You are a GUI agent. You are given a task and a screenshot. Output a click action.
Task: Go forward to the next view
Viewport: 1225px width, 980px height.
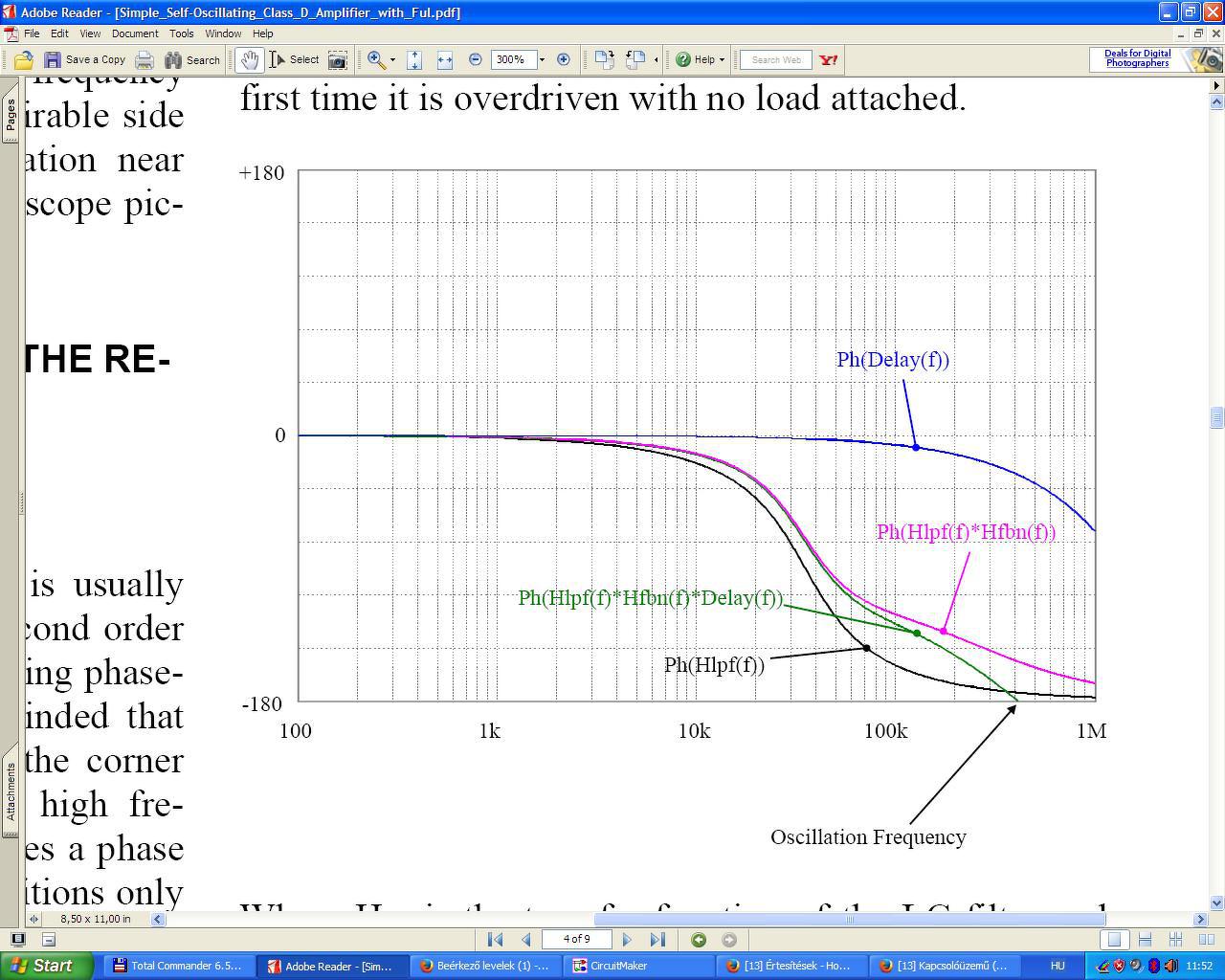(x=729, y=940)
